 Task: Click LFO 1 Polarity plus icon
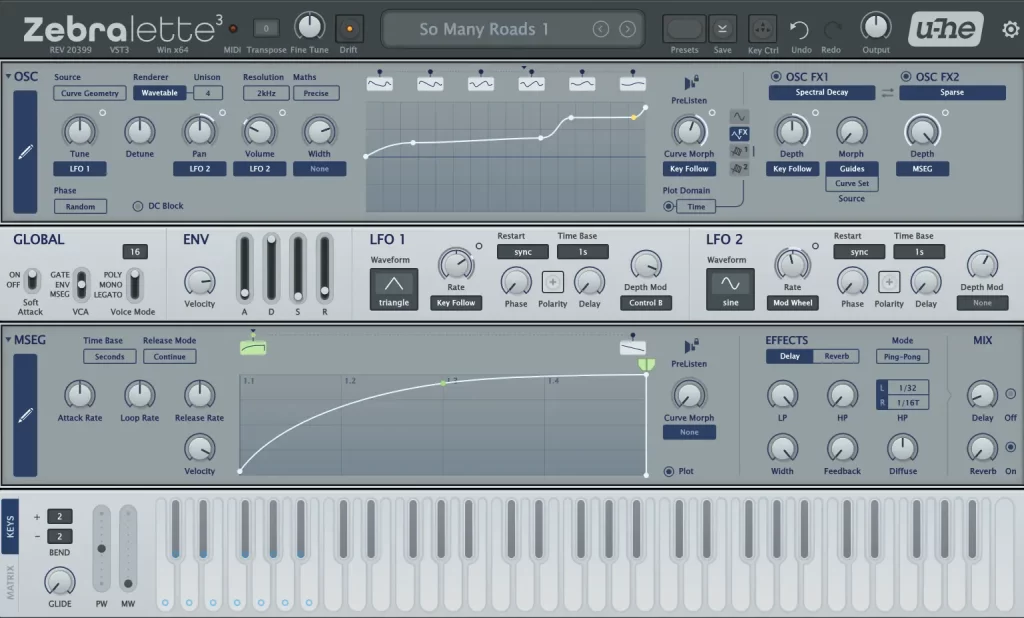click(552, 282)
